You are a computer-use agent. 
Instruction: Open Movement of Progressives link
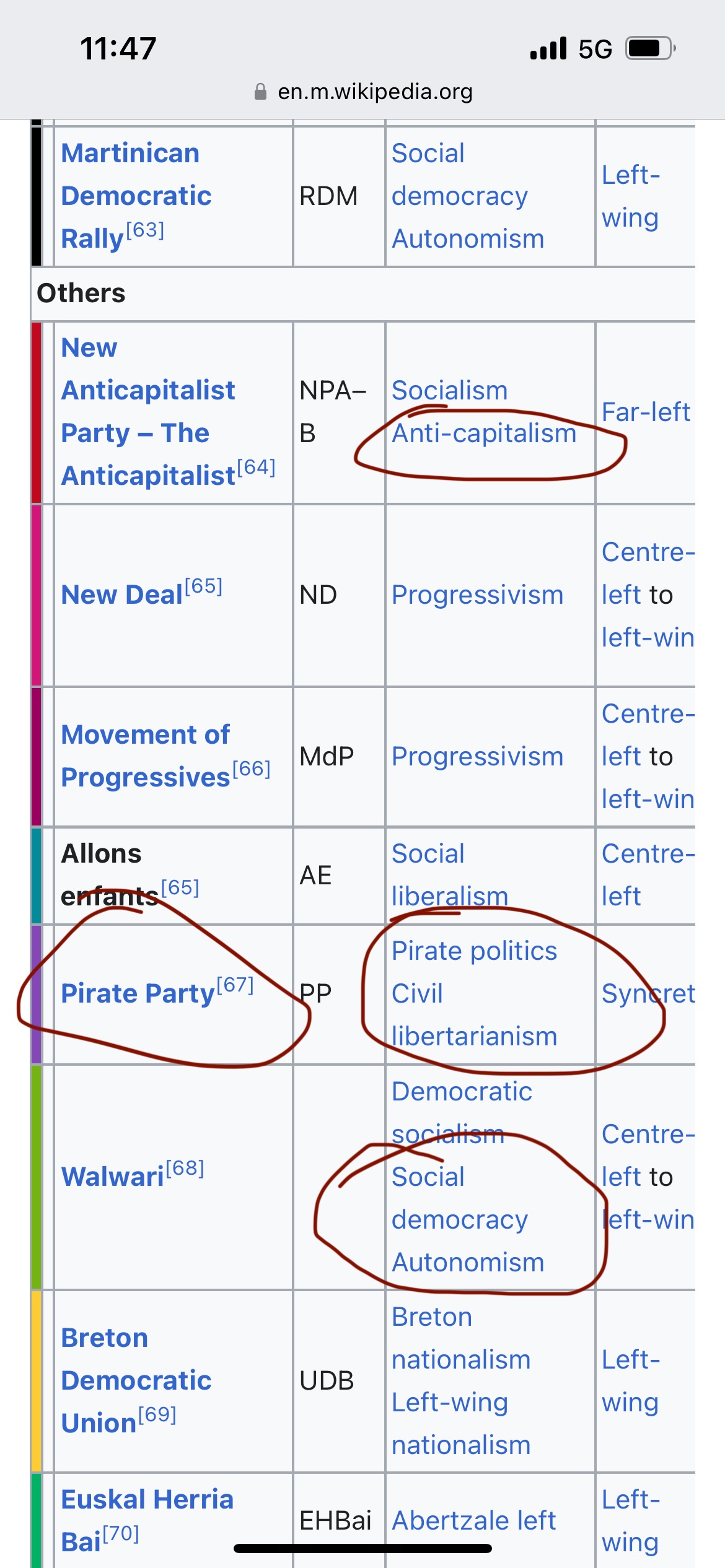tap(146, 756)
